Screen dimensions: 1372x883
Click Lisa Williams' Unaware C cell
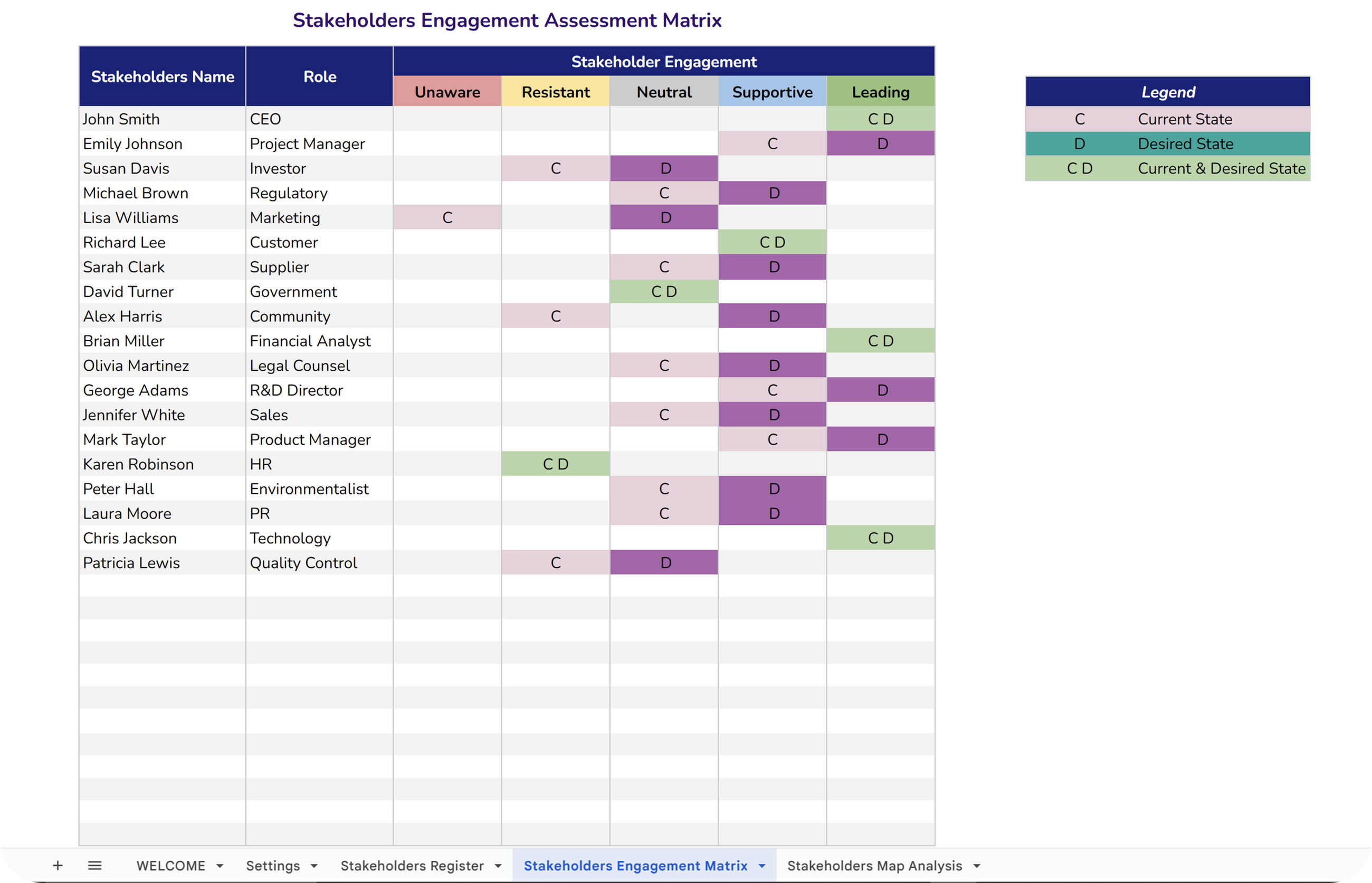click(447, 217)
